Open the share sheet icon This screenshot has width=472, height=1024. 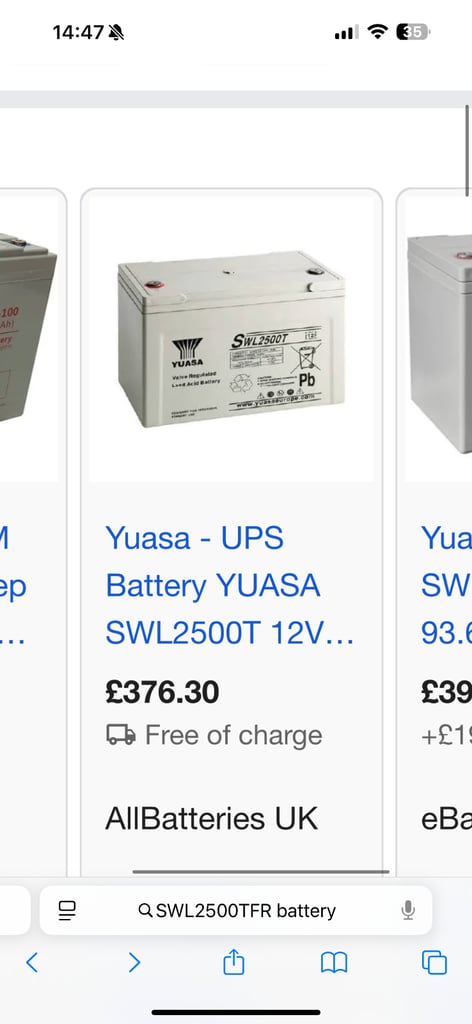click(234, 961)
